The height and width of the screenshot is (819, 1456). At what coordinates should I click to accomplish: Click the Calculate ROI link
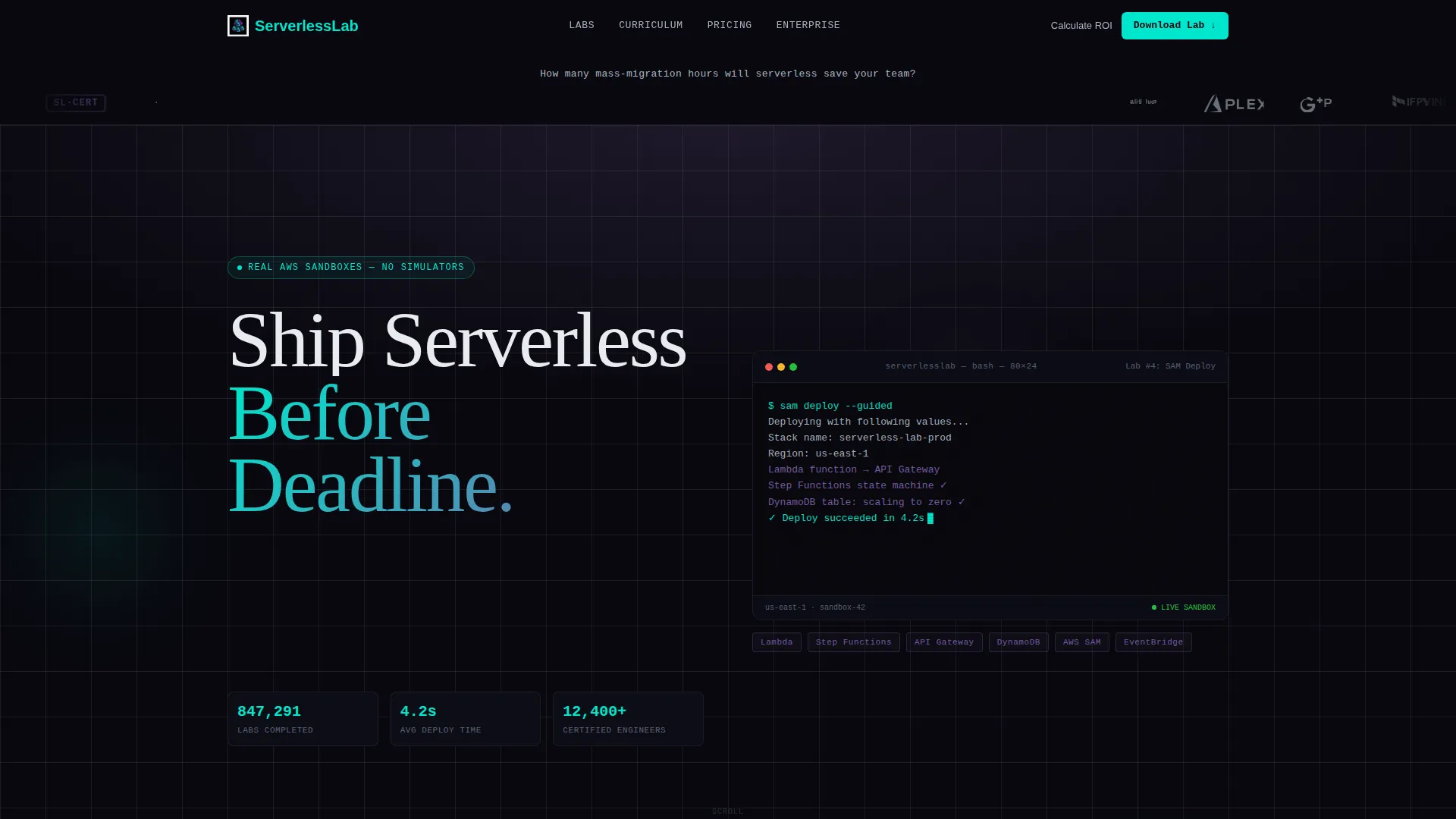click(x=1081, y=26)
